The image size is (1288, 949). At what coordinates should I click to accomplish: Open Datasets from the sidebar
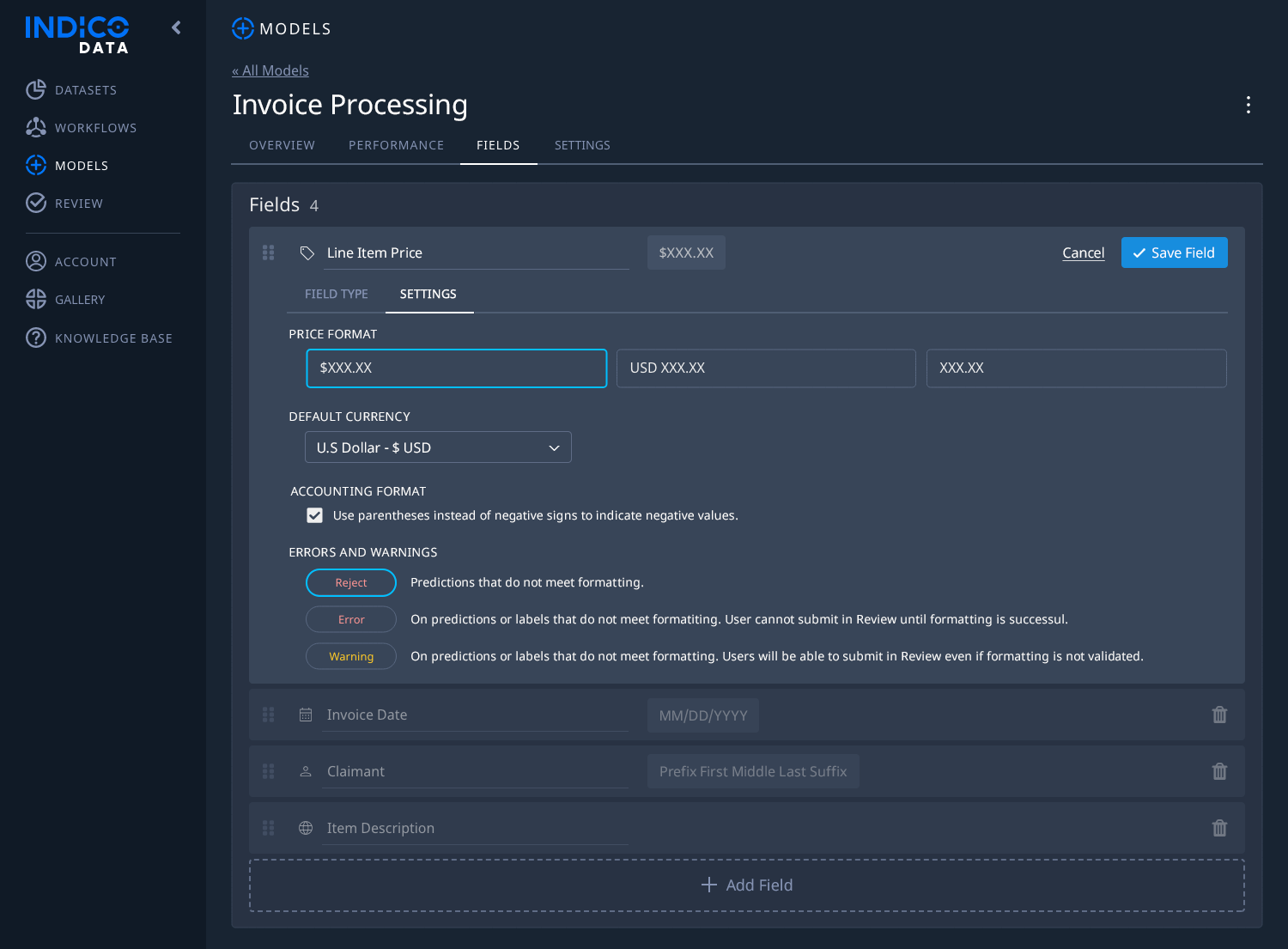(71, 90)
